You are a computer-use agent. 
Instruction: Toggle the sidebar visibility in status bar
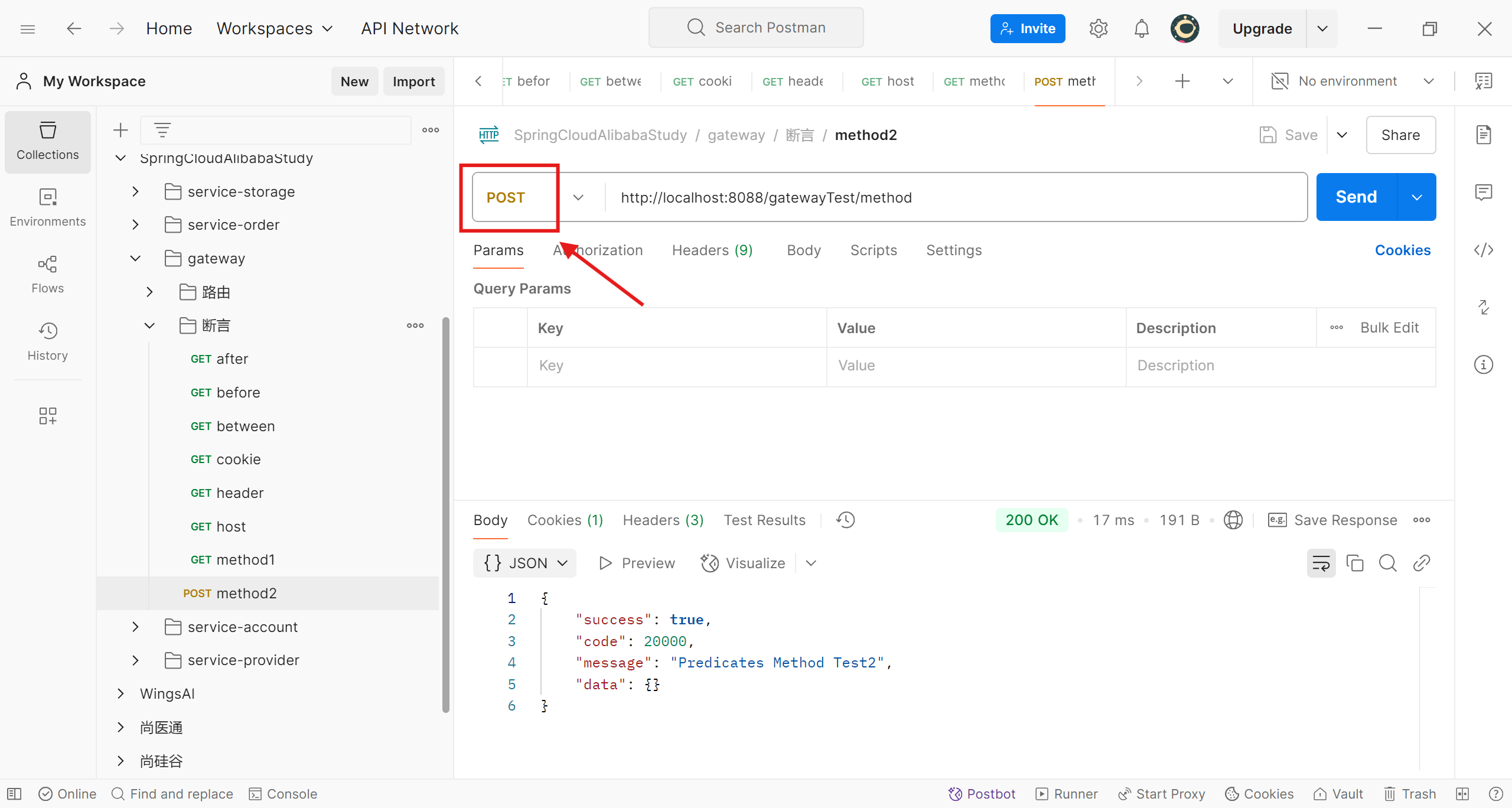pos(14,794)
